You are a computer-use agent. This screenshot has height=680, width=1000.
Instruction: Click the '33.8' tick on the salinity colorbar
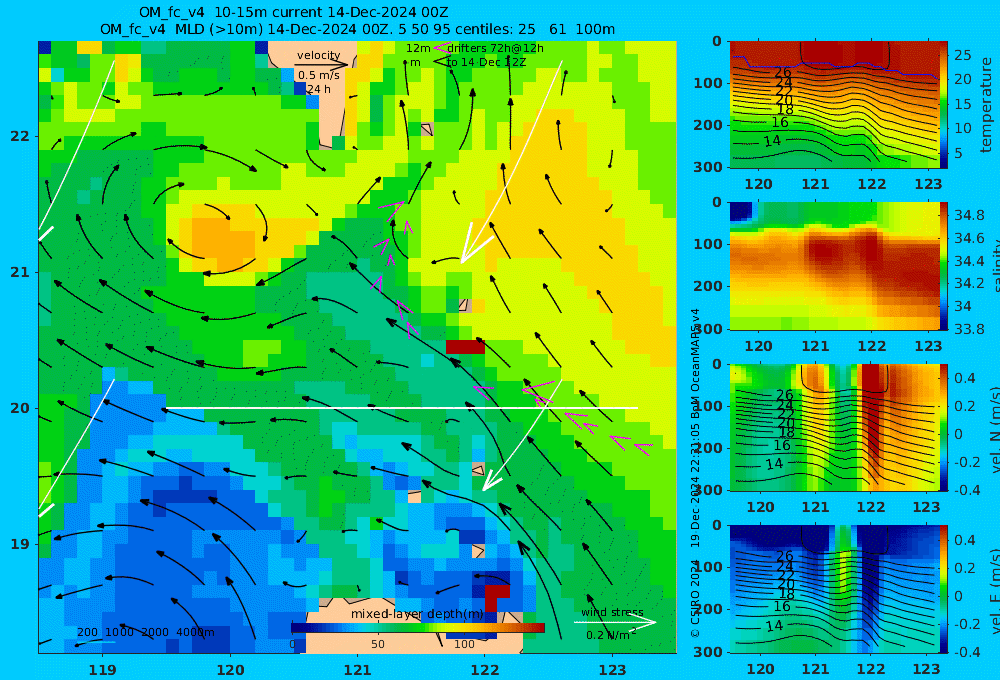pos(969,329)
